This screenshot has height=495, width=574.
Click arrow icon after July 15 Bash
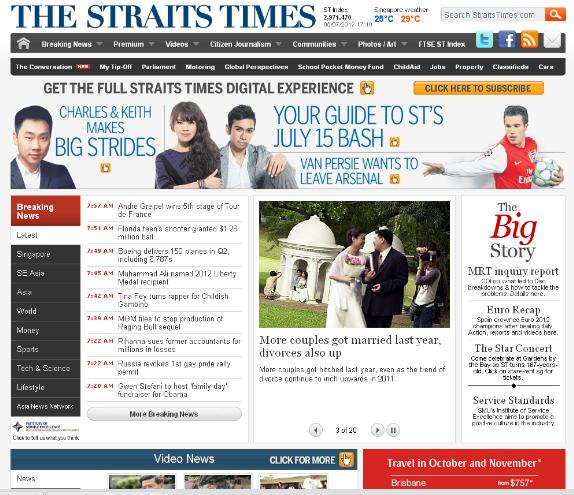[x=394, y=142]
